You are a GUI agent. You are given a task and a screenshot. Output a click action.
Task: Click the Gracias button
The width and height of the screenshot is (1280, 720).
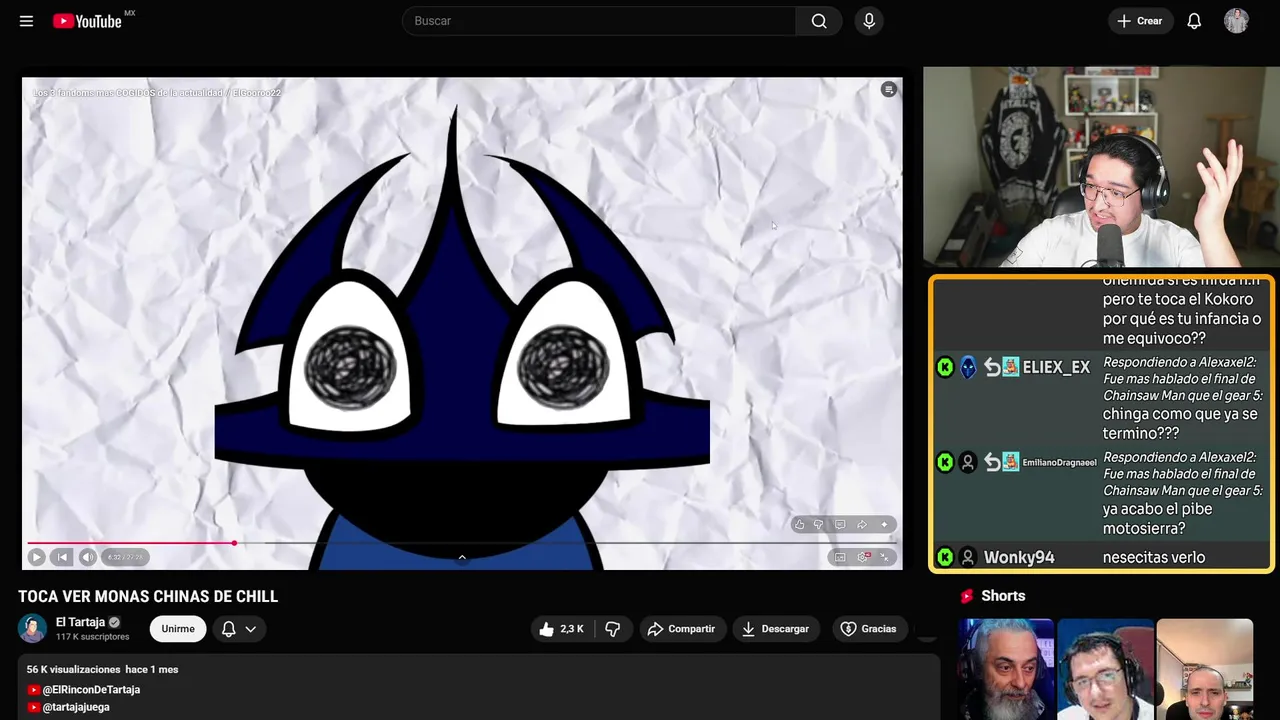pyautogui.click(x=868, y=629)
